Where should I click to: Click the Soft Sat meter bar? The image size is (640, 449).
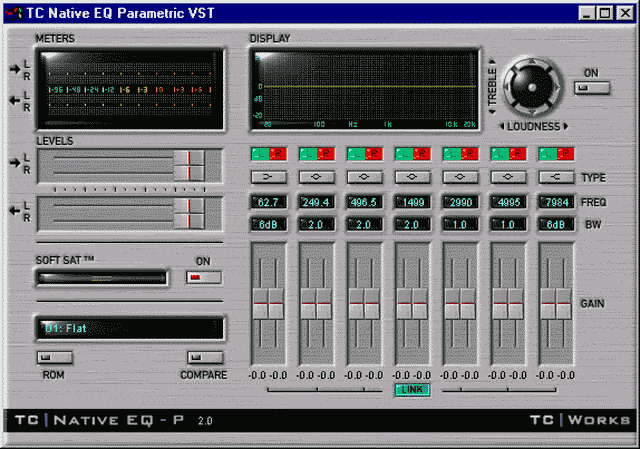click(102, 278)
